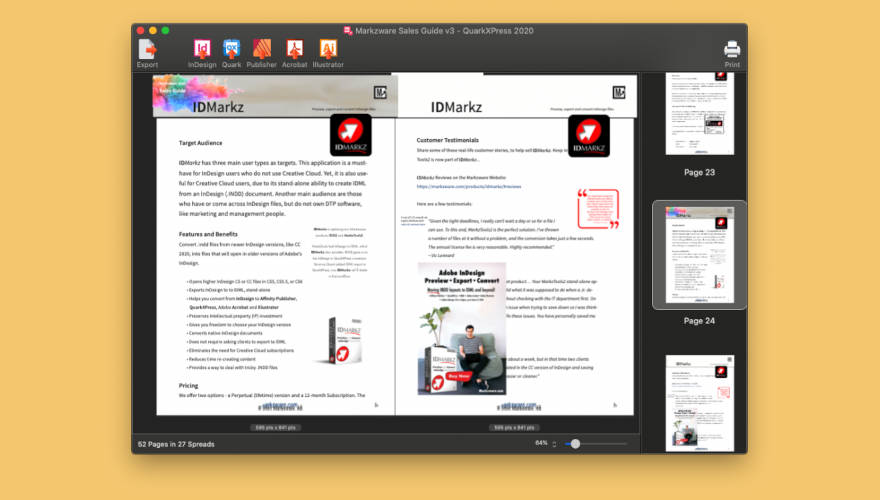Click the "Target Audience" heading
This screenshot has height=500, width=880.
(200, 143)
